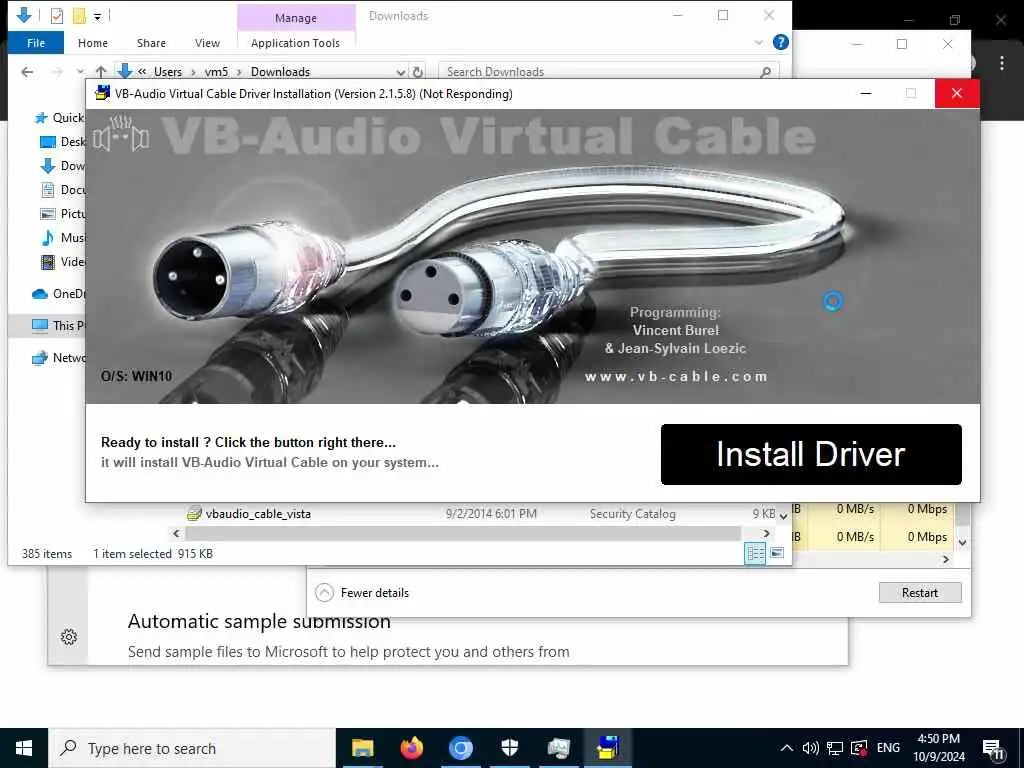Open Explorer help question mark icon

[x=780, y=42]
